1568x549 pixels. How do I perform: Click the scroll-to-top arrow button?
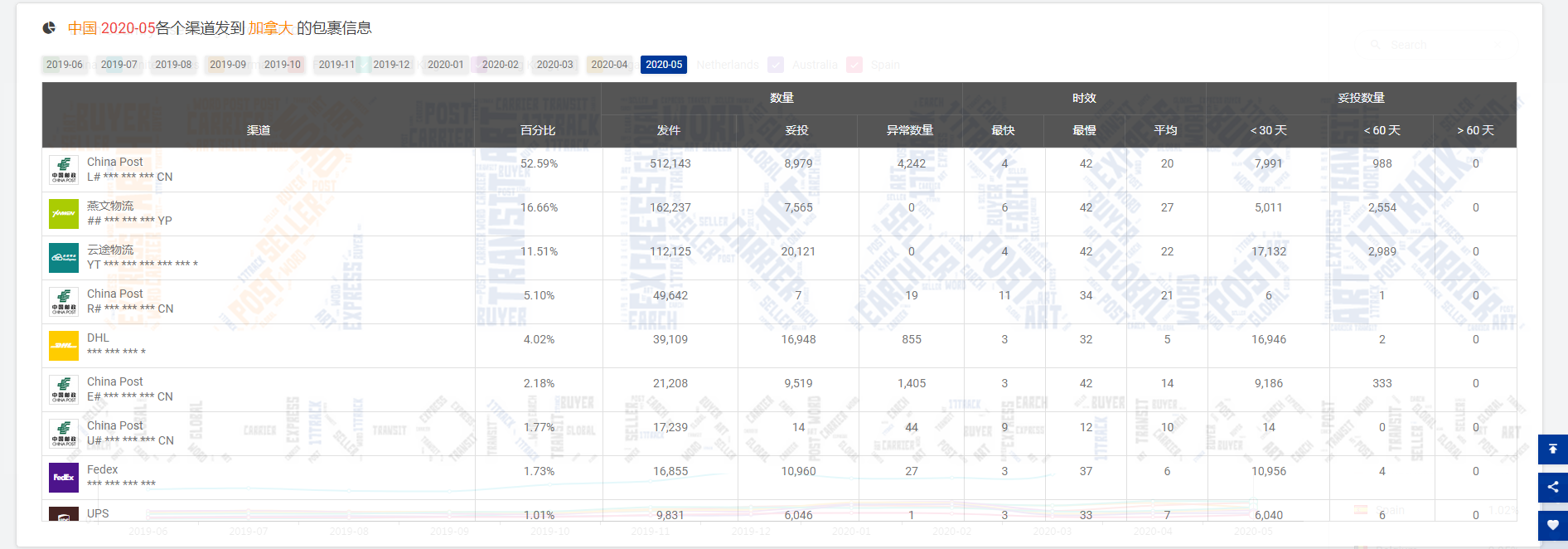pyautogui.click(x=1553, y=449)
